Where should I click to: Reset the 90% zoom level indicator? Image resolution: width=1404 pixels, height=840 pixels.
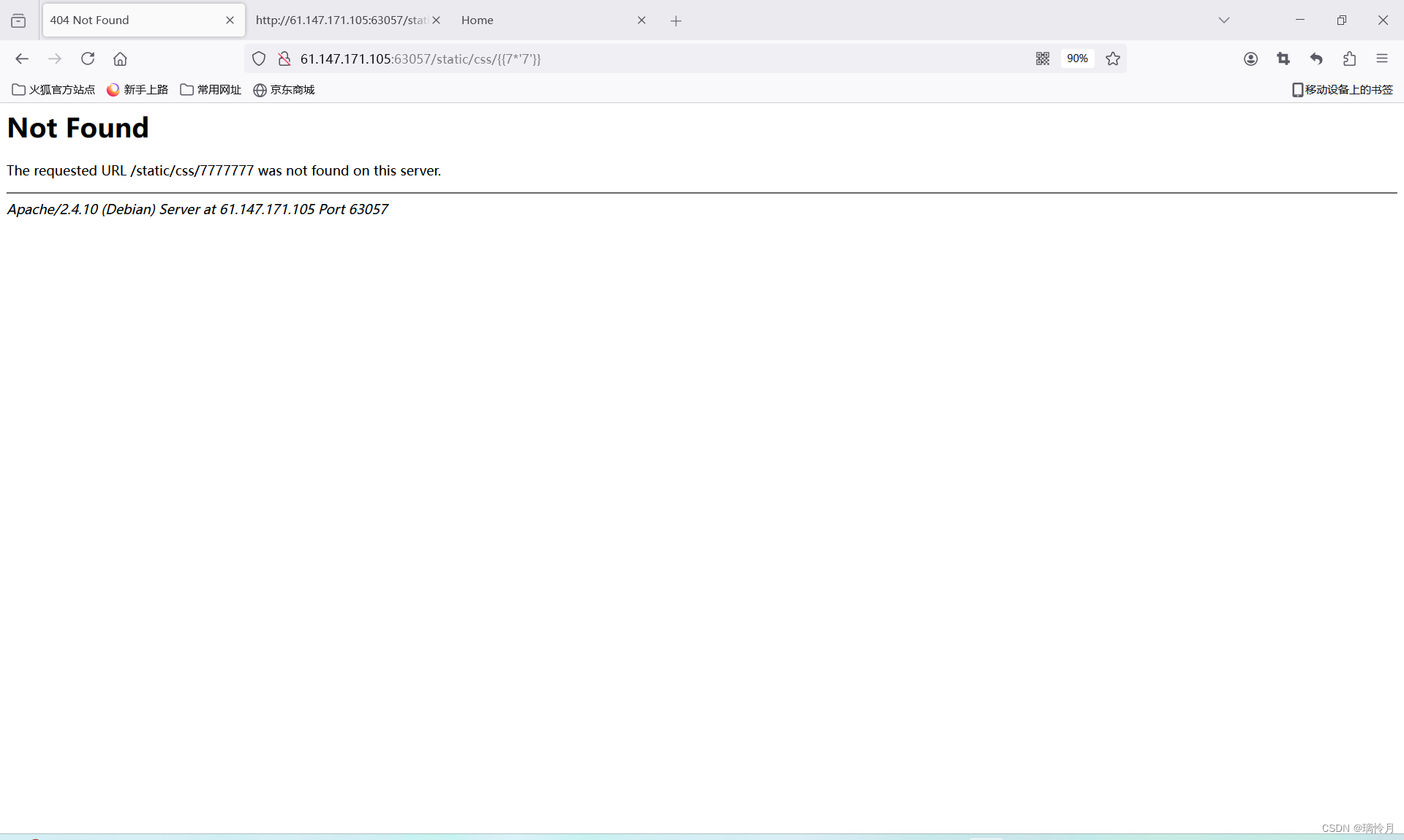click(1077, 58)
